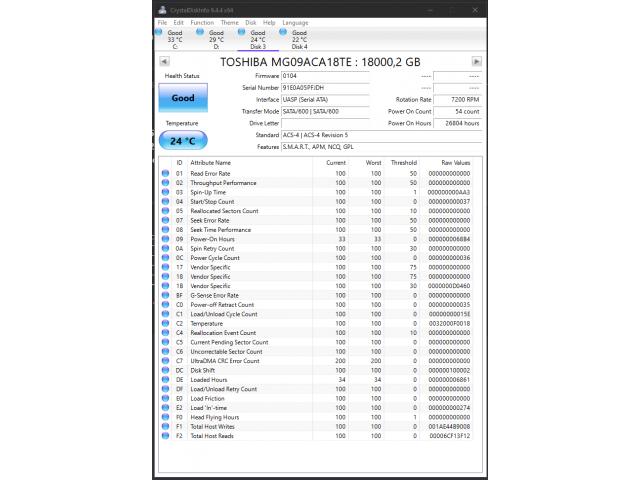Click the next disk arrow button

pos(476,61)
